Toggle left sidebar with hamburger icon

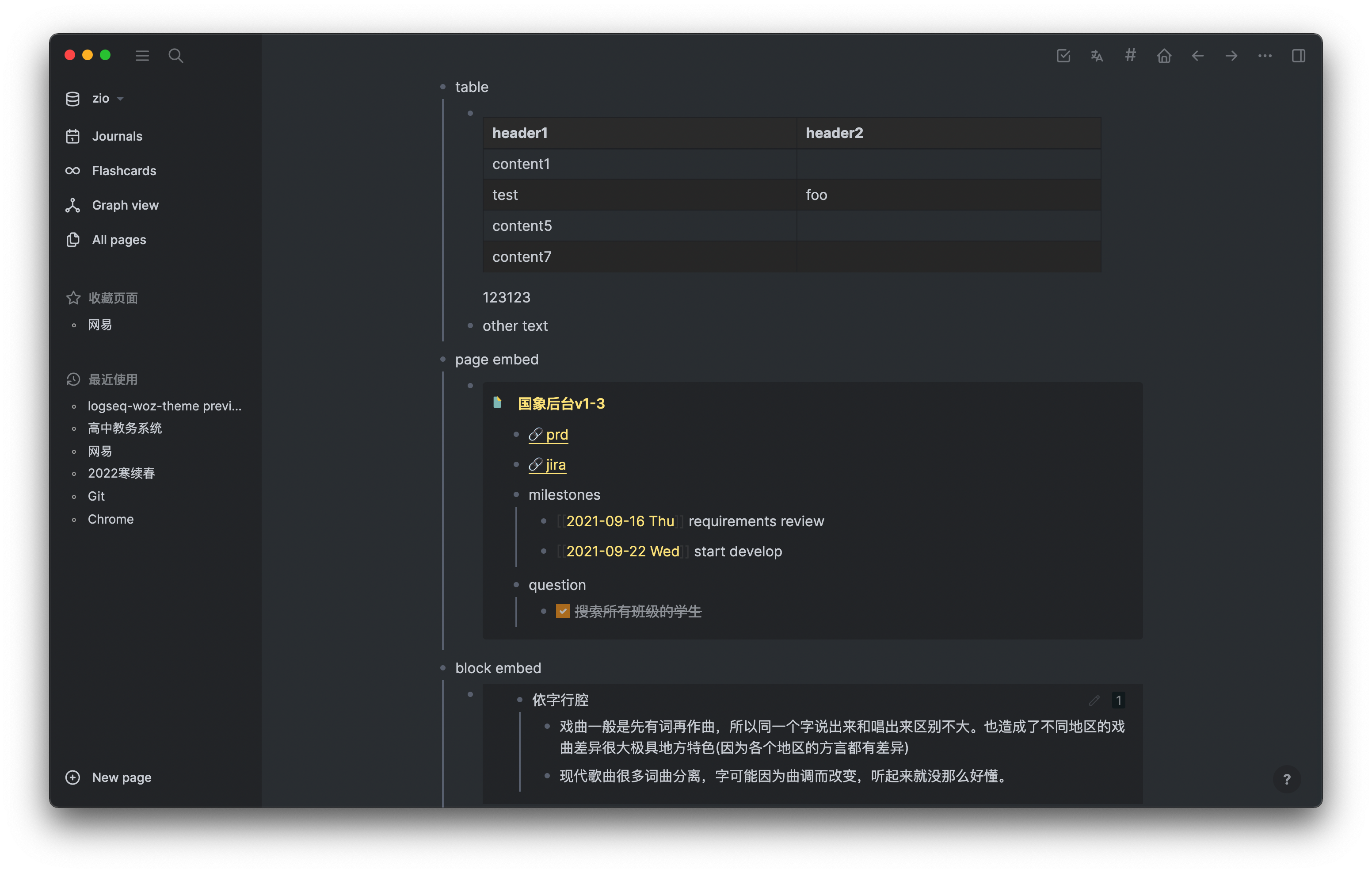tap(142, 55)
